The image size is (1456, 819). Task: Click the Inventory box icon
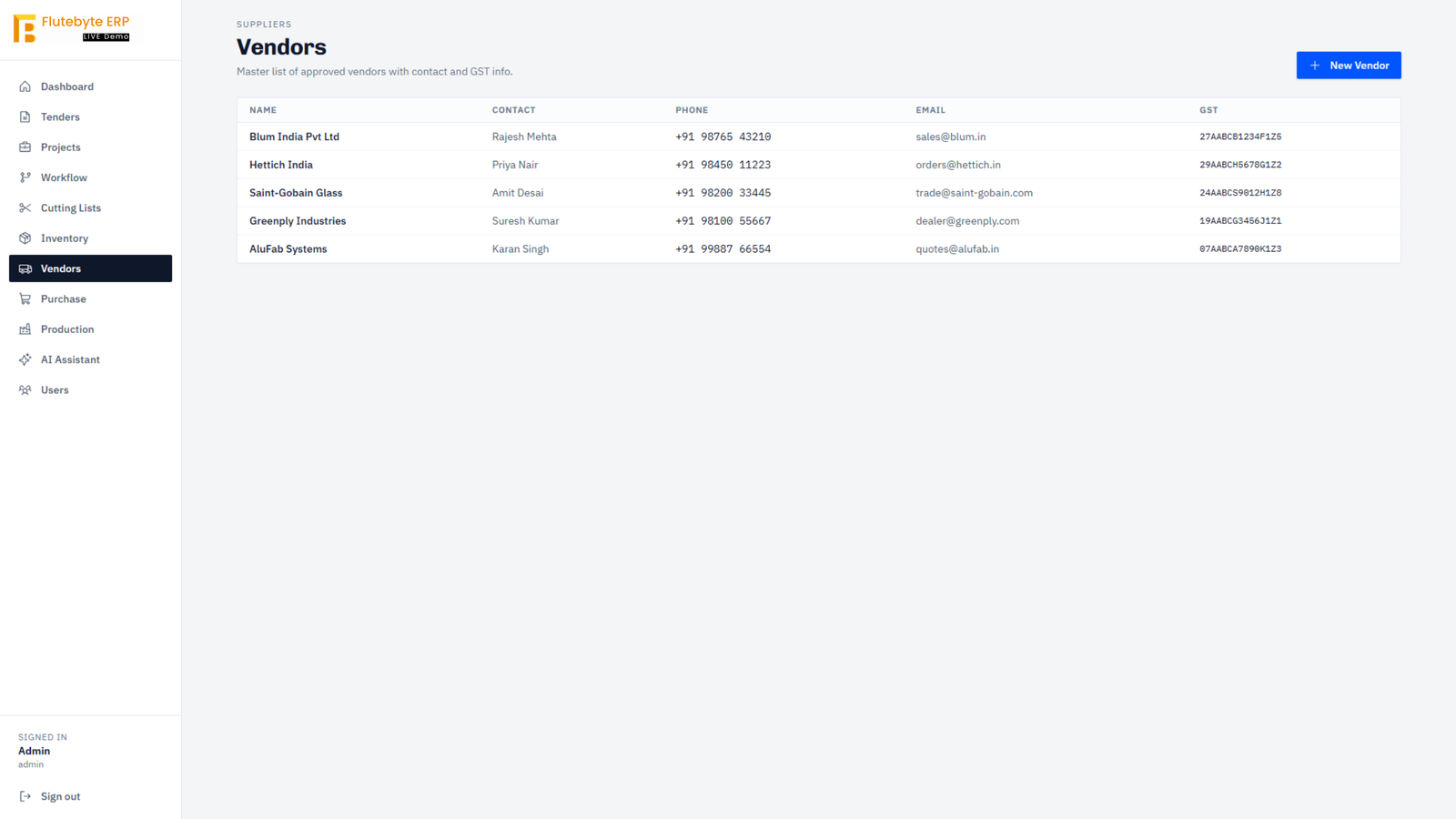point(25,238)
